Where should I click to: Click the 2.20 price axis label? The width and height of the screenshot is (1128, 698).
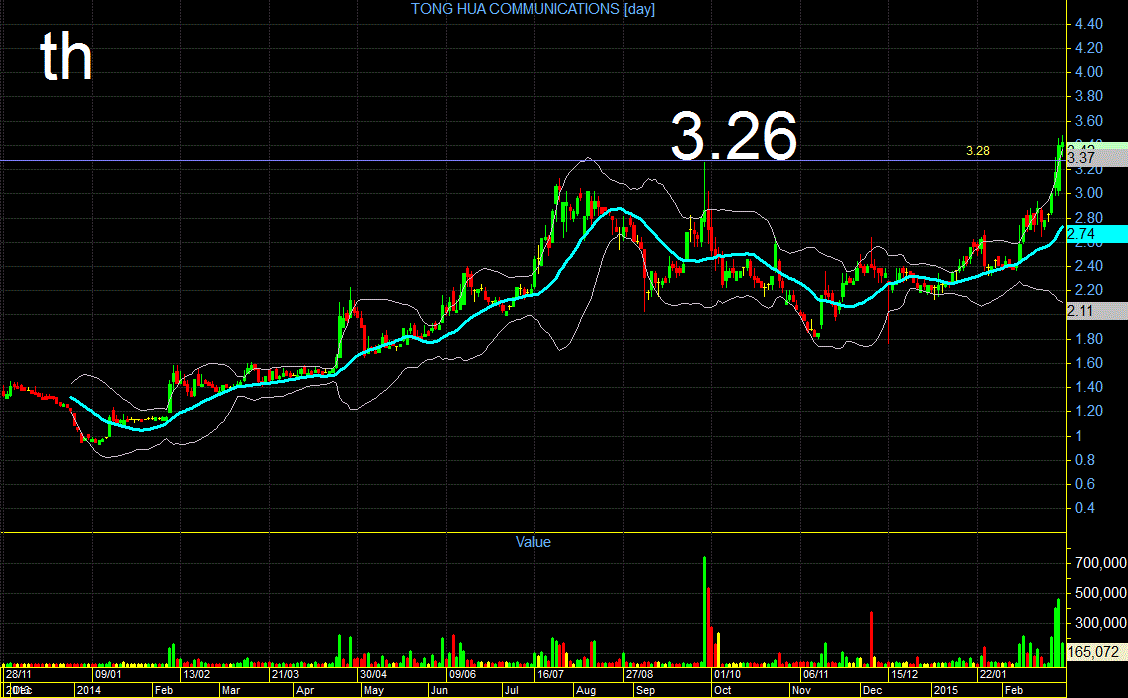pyautogui.click(x=1088, y=289)
